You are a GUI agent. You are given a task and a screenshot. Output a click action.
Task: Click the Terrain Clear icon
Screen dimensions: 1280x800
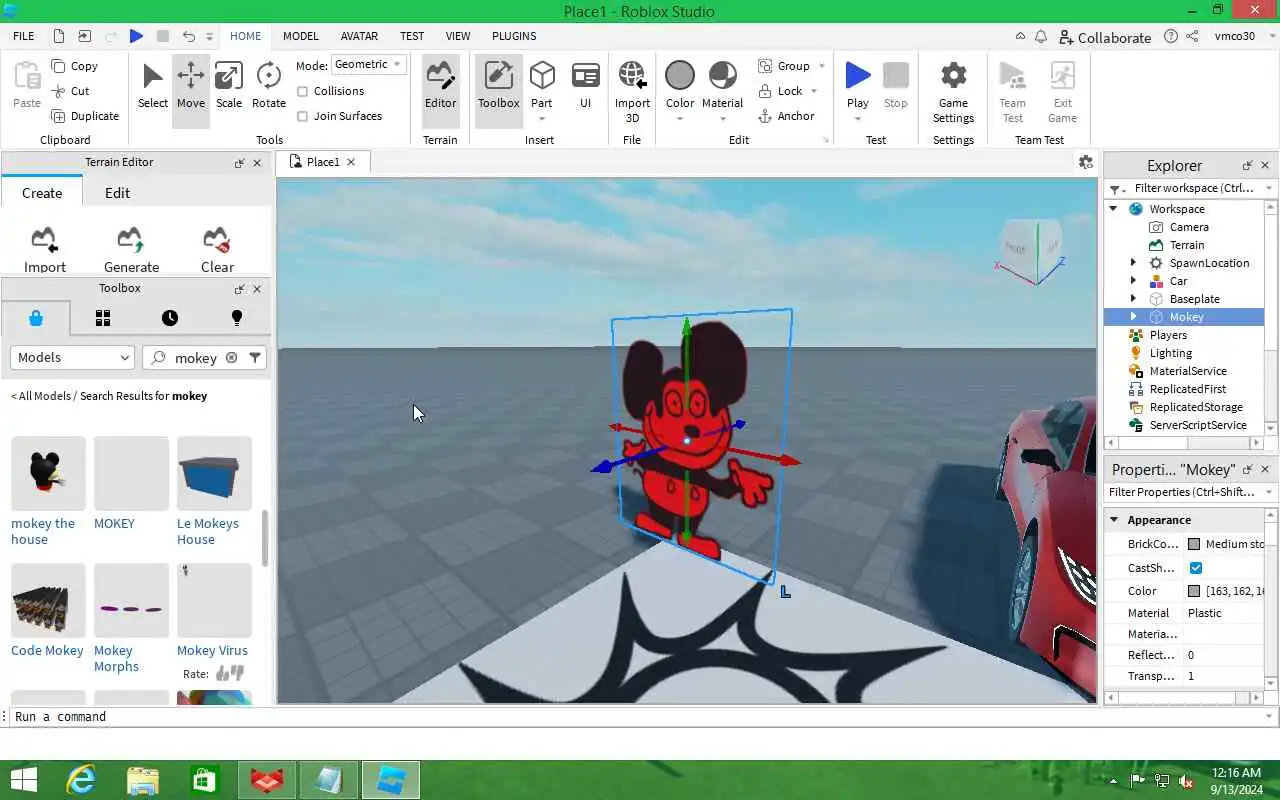tap(217, 239)
